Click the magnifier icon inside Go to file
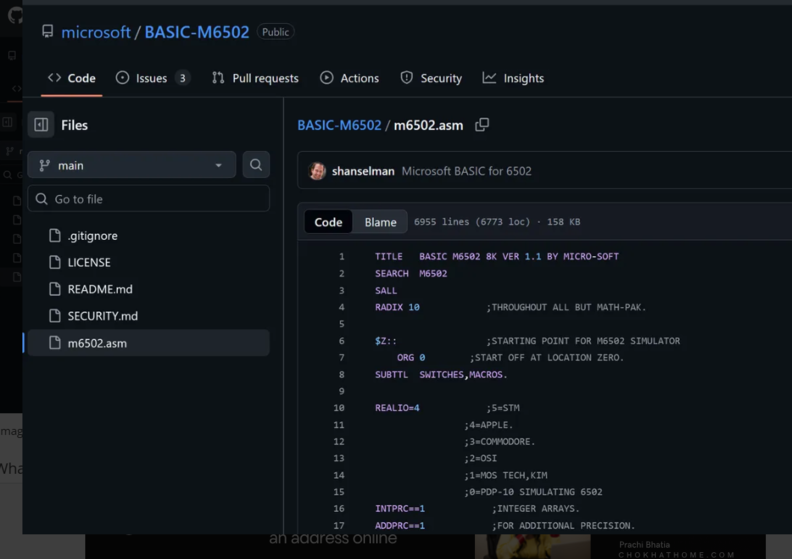The height and width of the screenshot is (559, 792). pyautogui.click(x=41, y=199)
